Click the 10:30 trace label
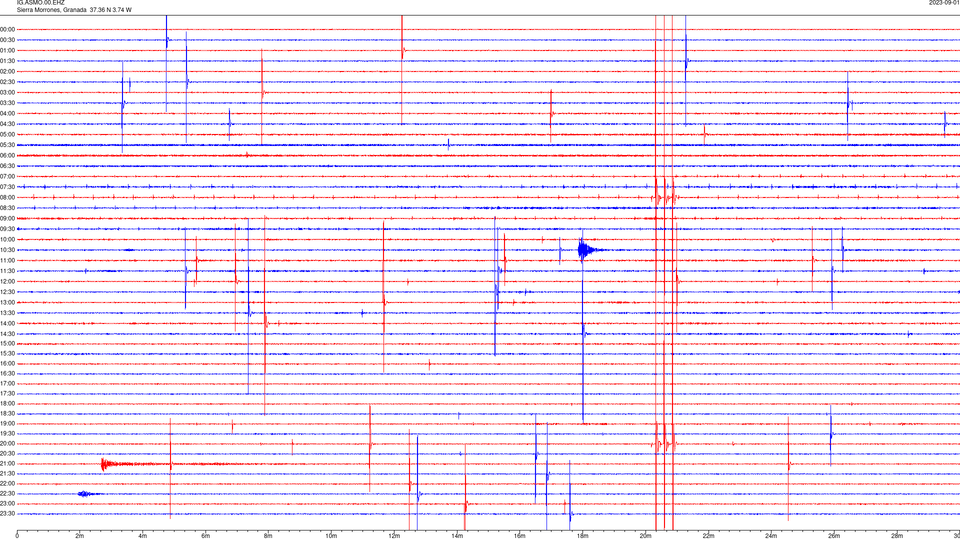The height and width of the screenshot is (540, 960). pyautogui.click(x=8, y=250)
